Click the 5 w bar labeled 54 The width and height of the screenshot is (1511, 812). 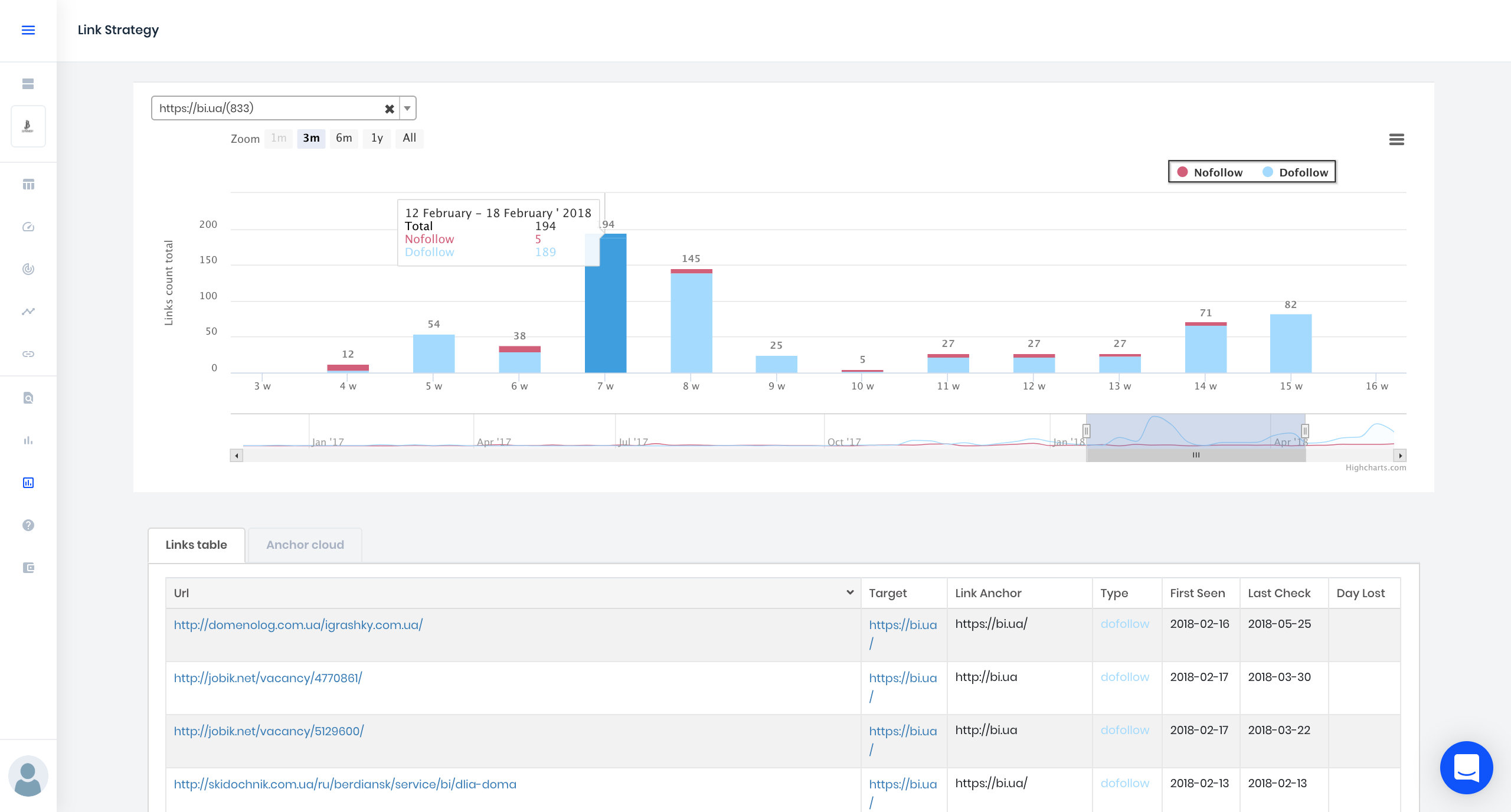coord(434,353)
